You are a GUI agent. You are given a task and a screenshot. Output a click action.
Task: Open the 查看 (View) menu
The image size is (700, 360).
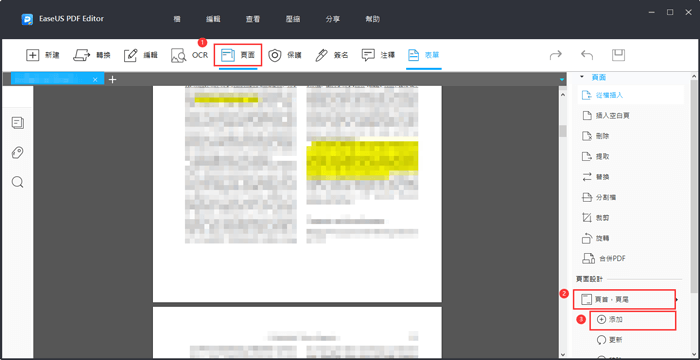(253, 19)
